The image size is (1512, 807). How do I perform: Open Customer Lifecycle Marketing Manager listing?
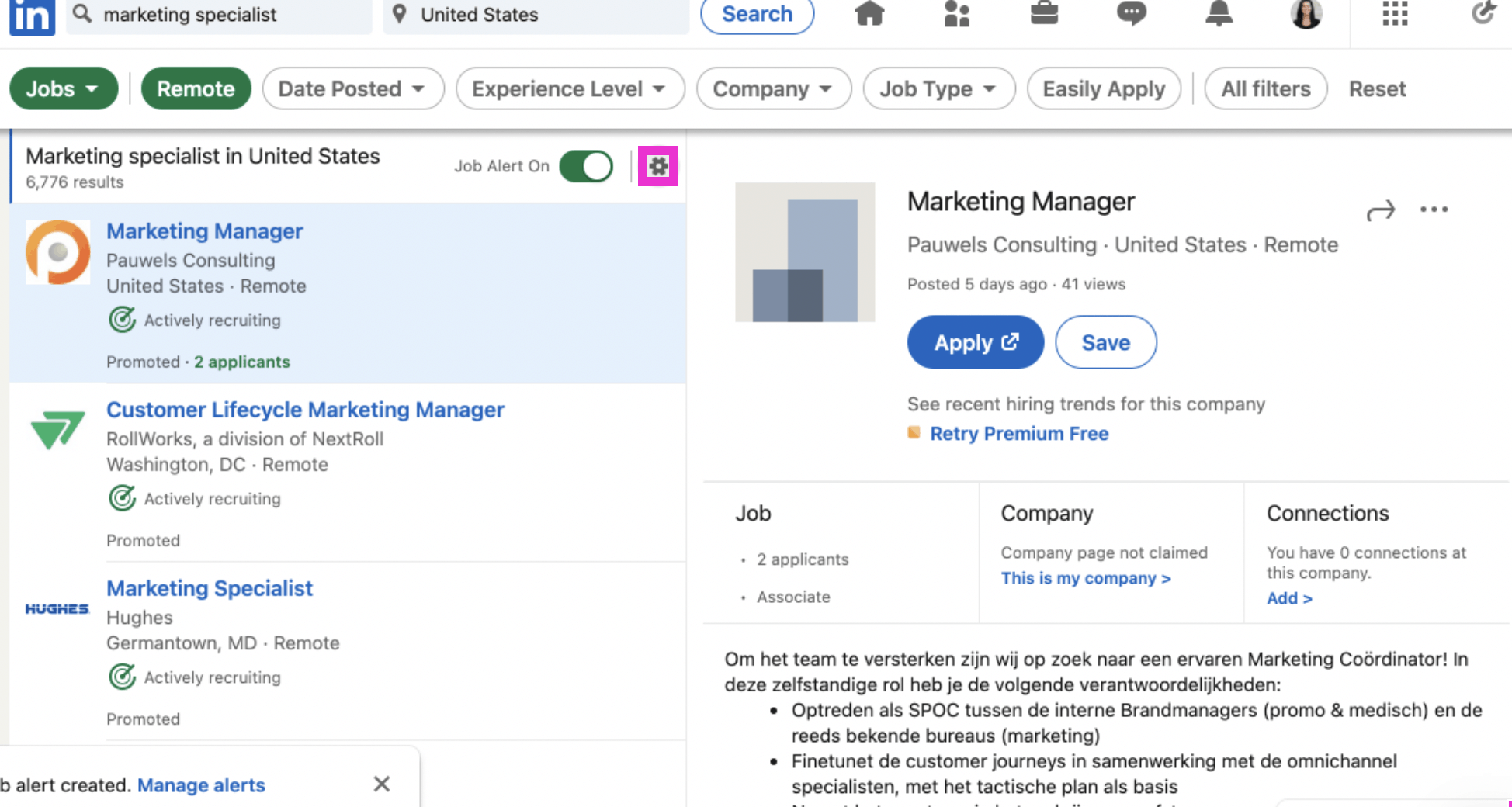click(305, 410)
